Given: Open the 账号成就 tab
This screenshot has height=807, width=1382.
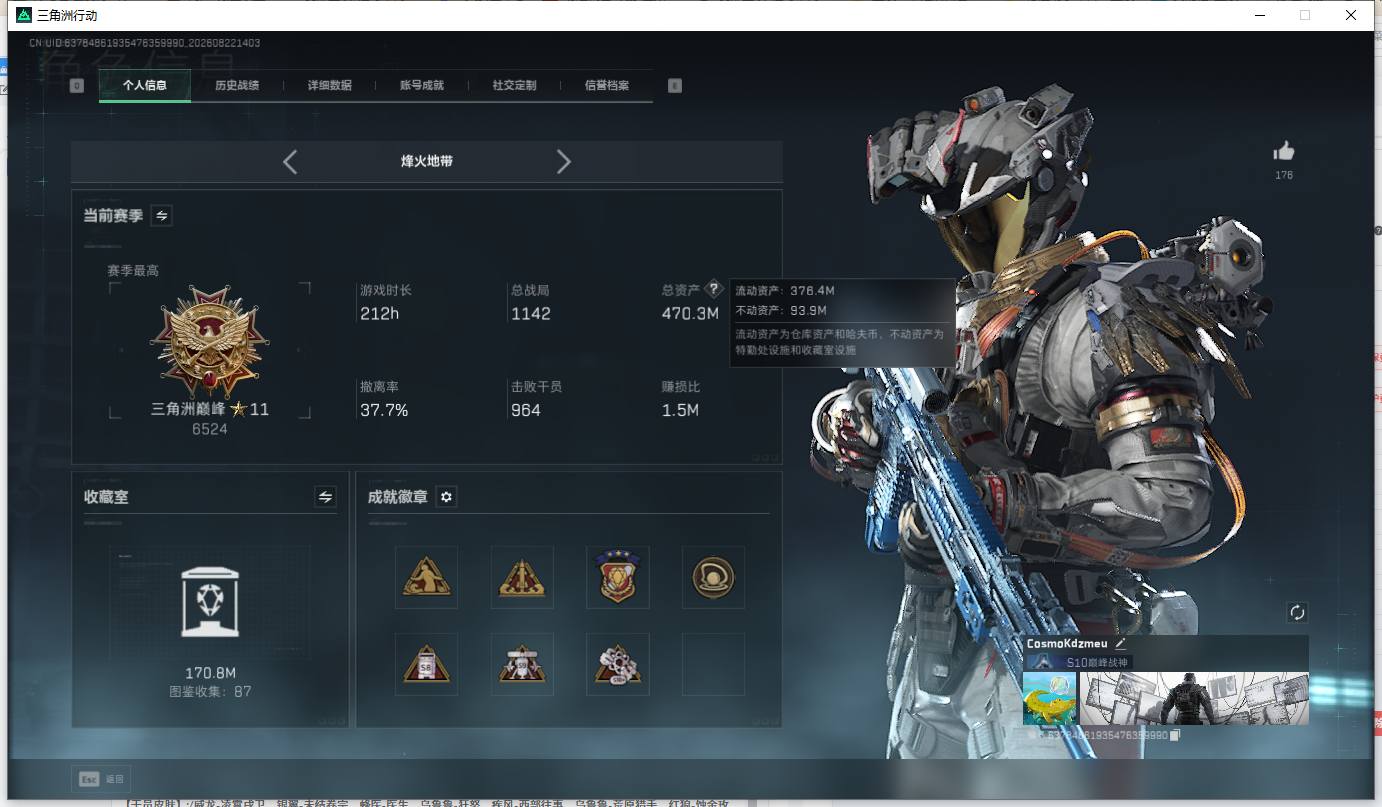Looking at the screenshot, I should tap(422, 86).
